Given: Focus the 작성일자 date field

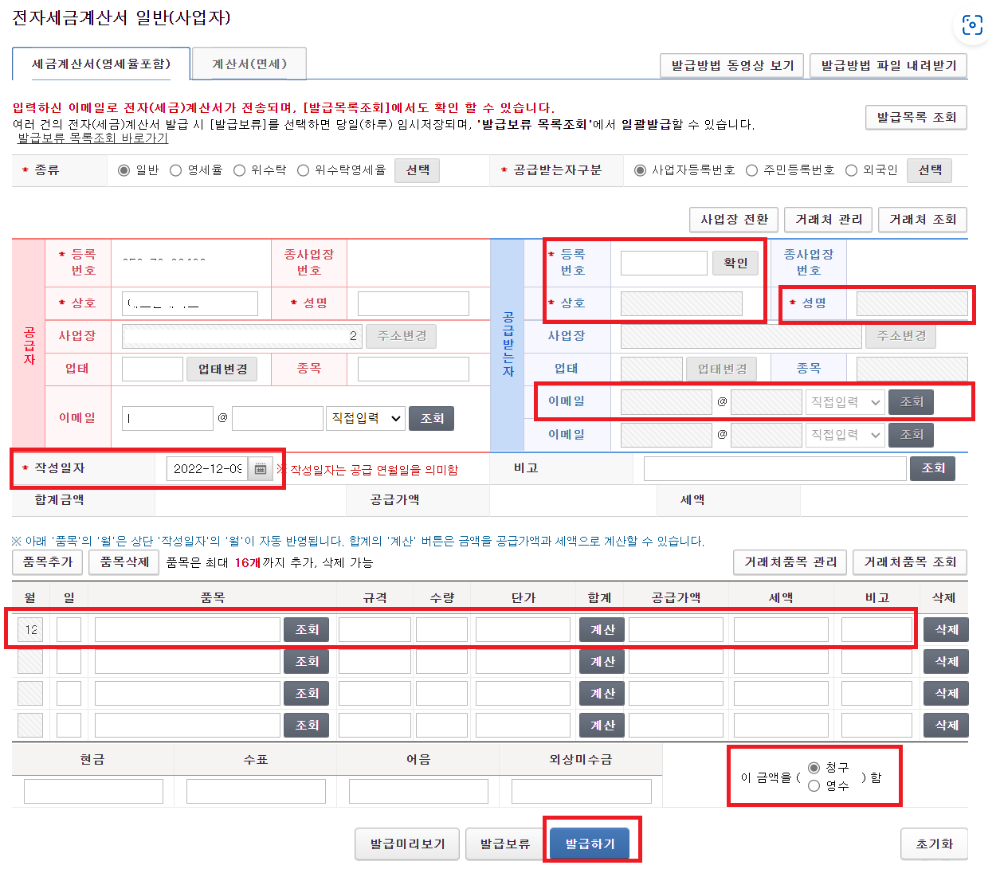Looking at the screenshot, I should point(208,469).
